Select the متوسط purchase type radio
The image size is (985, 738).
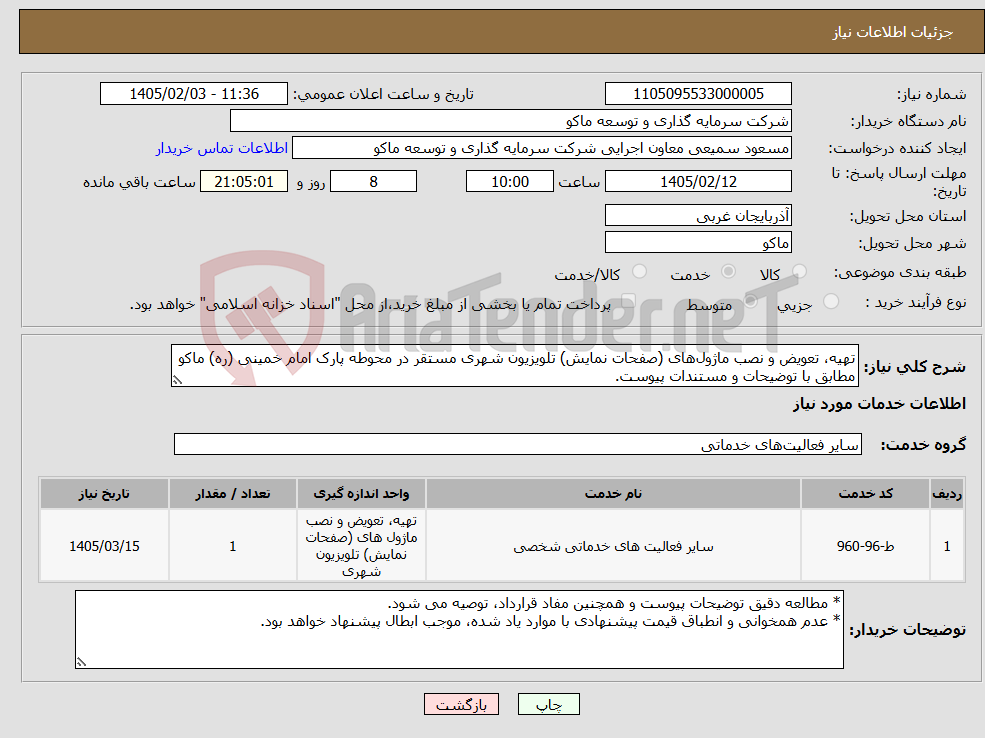(x=750, y=301)
